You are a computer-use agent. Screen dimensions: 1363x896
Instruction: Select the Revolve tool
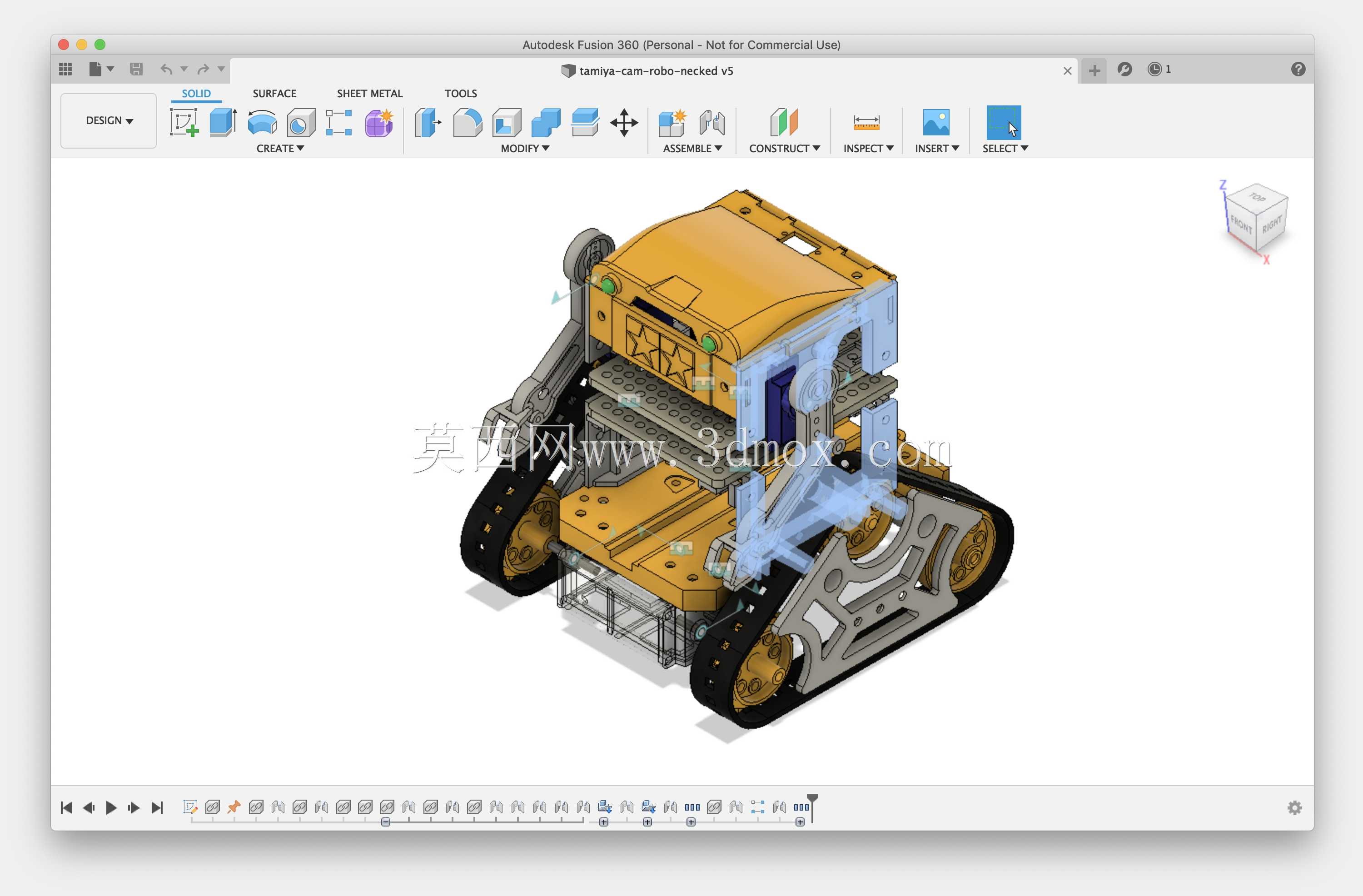coord(262,123)
